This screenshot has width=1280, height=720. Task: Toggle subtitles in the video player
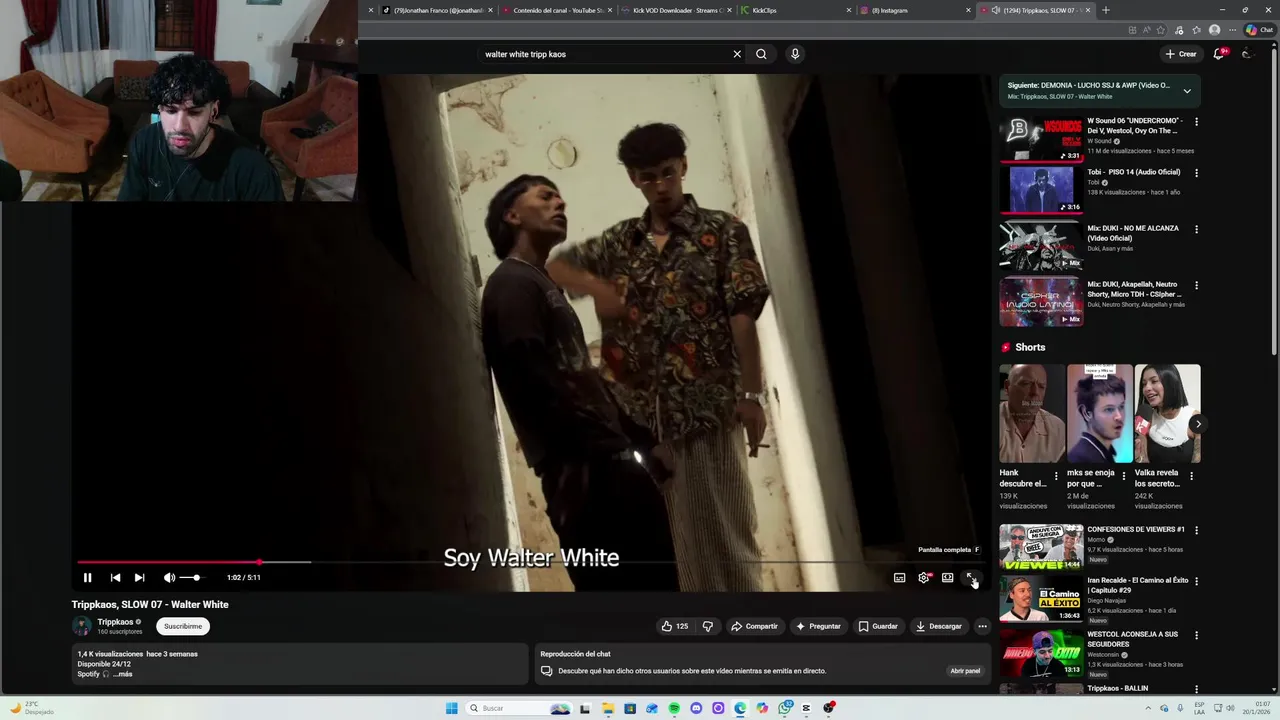coord(899,578)
